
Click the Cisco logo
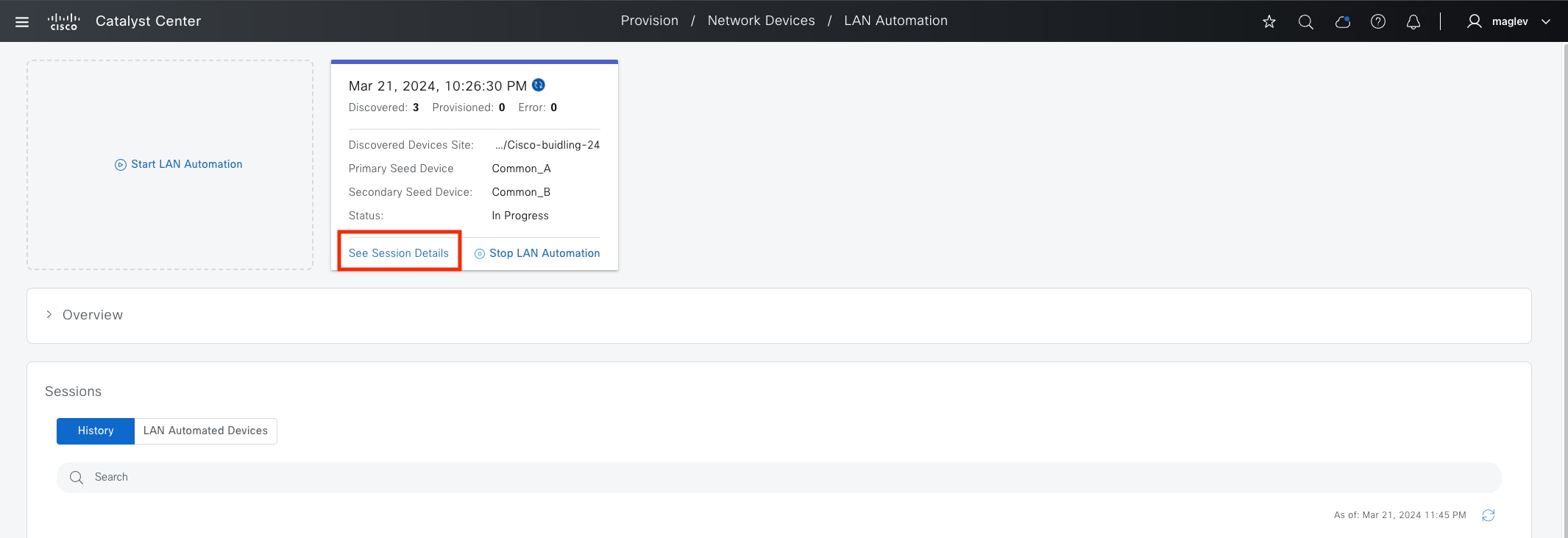tap(64, 21)
